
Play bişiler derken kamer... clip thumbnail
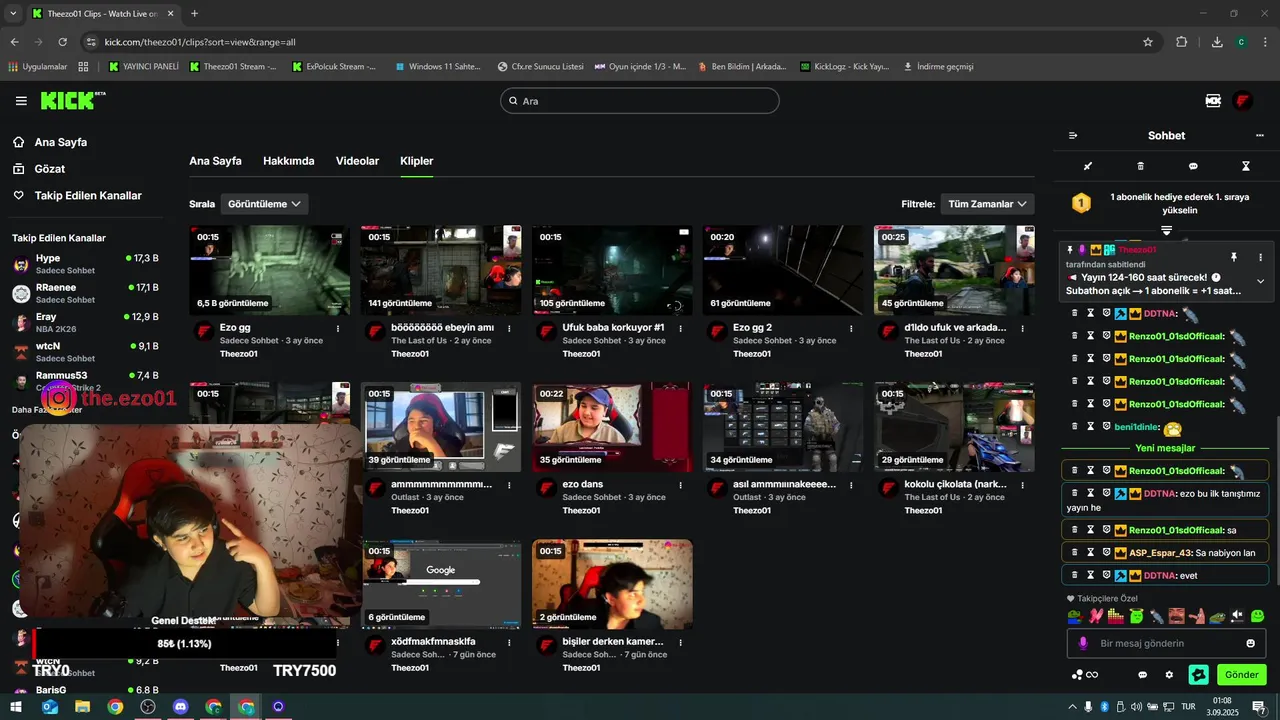coord(612,584)
